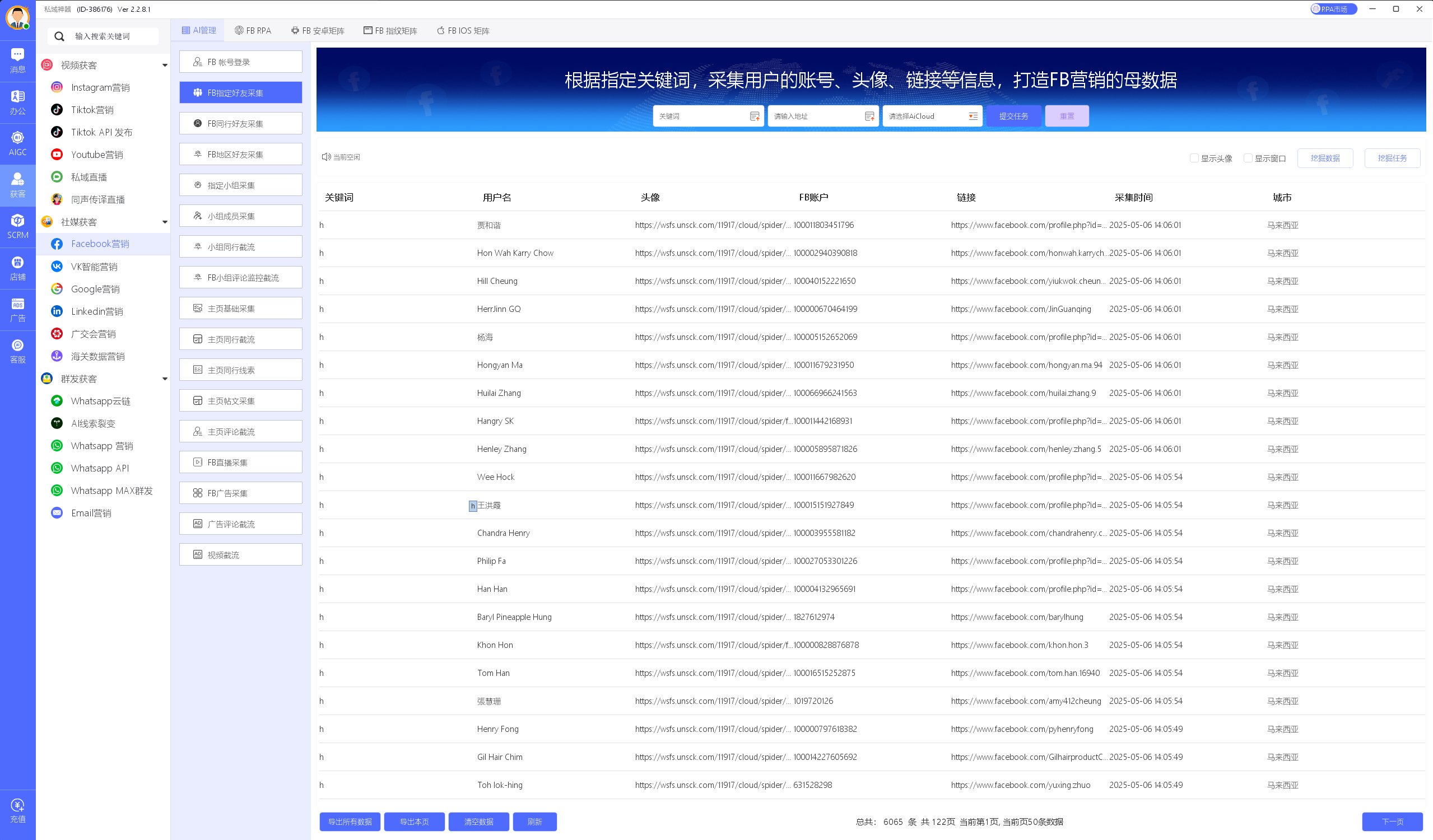Enable the 显示头像 checkbox
The width and height of the screenshot is (1433, 840).
[1194, 158]
